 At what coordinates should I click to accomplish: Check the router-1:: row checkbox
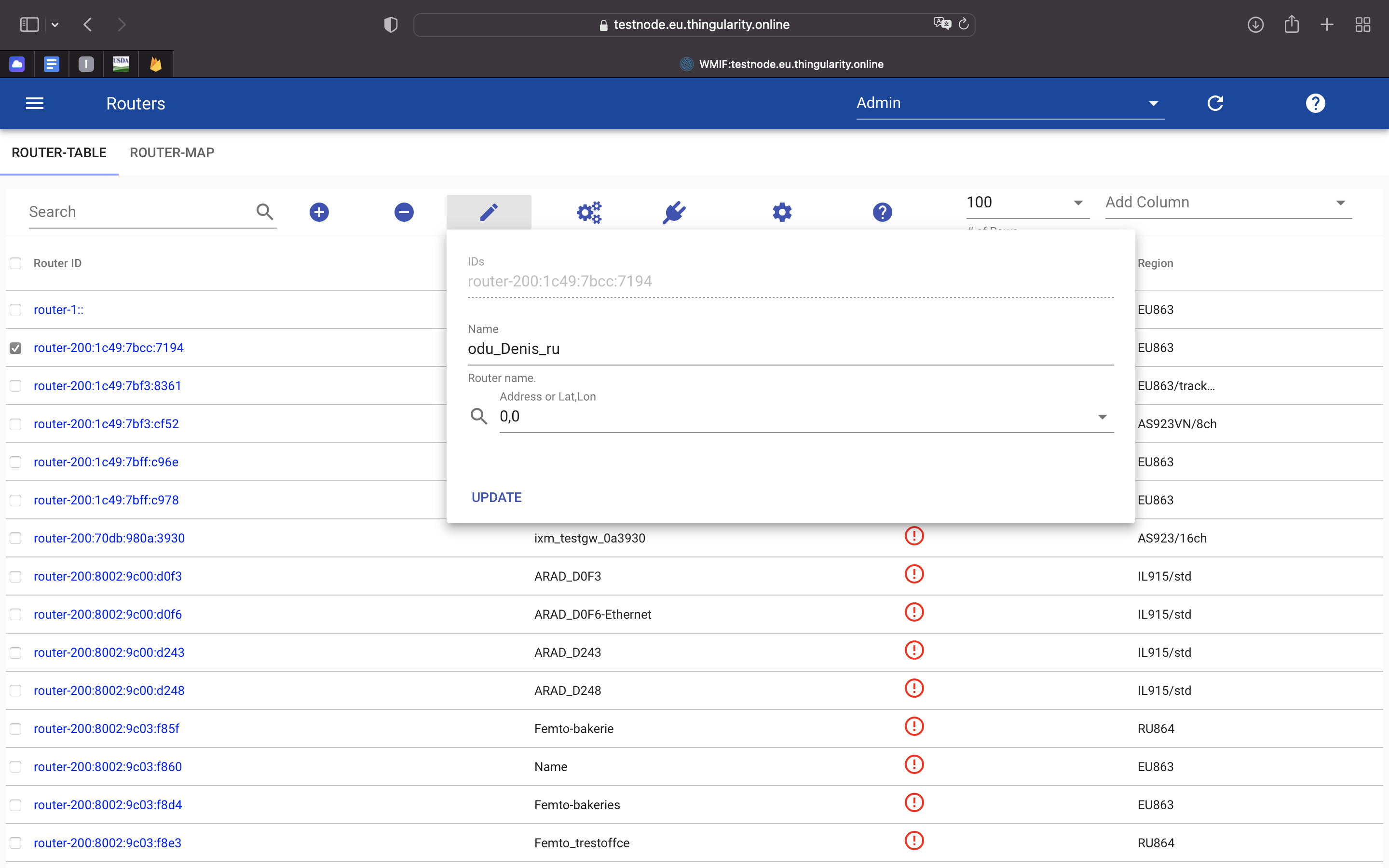15,310
